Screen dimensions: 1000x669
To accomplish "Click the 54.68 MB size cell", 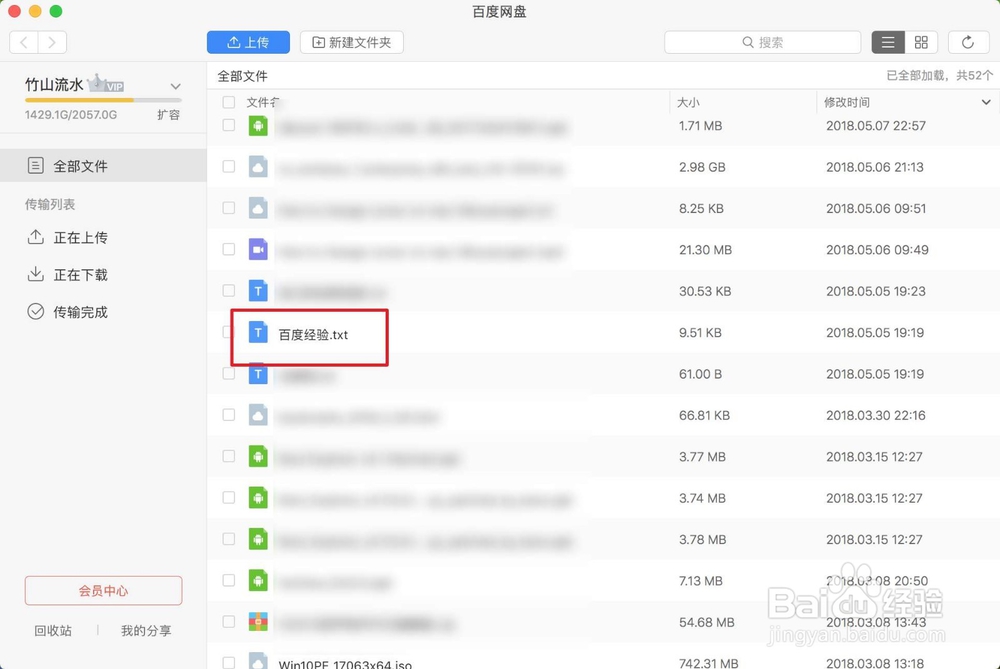I will click(x=705, y=622).
